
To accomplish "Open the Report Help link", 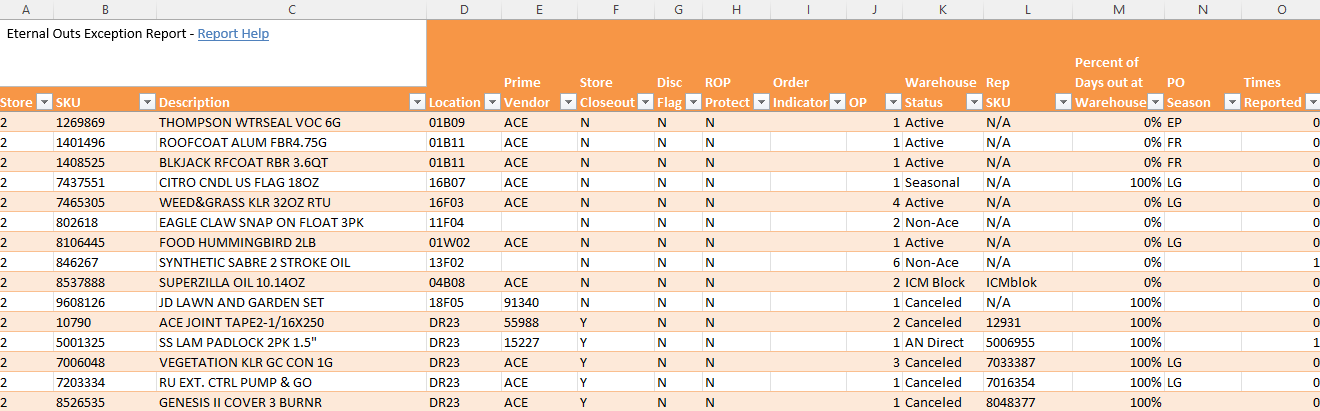I will (x=233, y=34).
